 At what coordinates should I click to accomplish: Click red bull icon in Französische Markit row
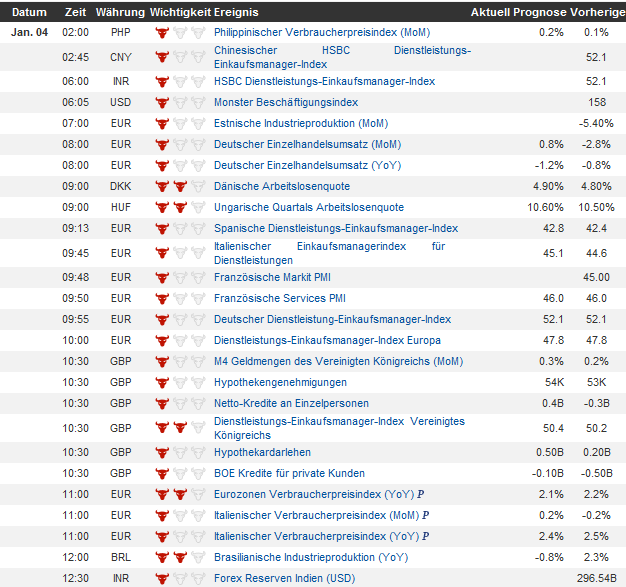(x=162, y=277)
